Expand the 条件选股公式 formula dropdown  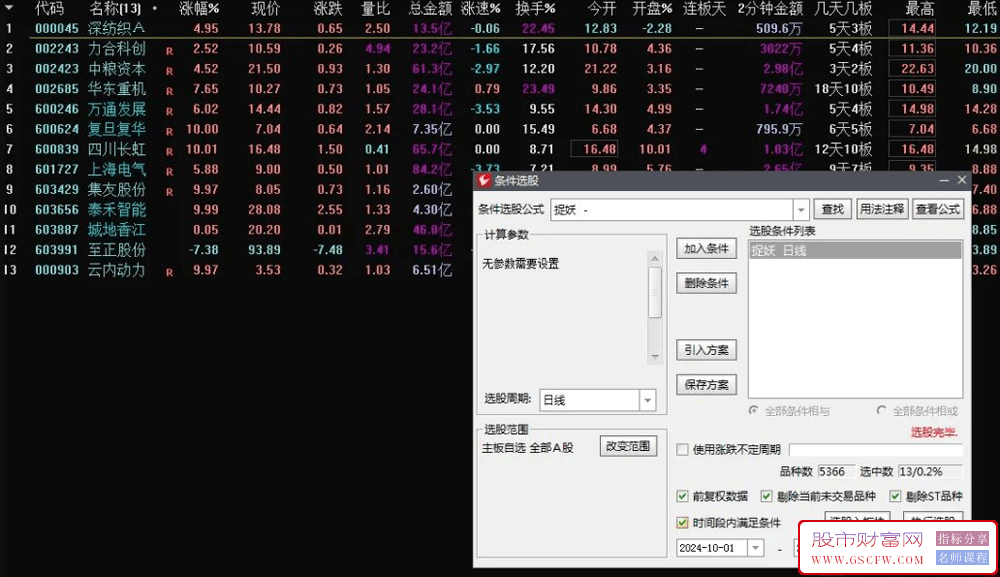pos(801,209)
